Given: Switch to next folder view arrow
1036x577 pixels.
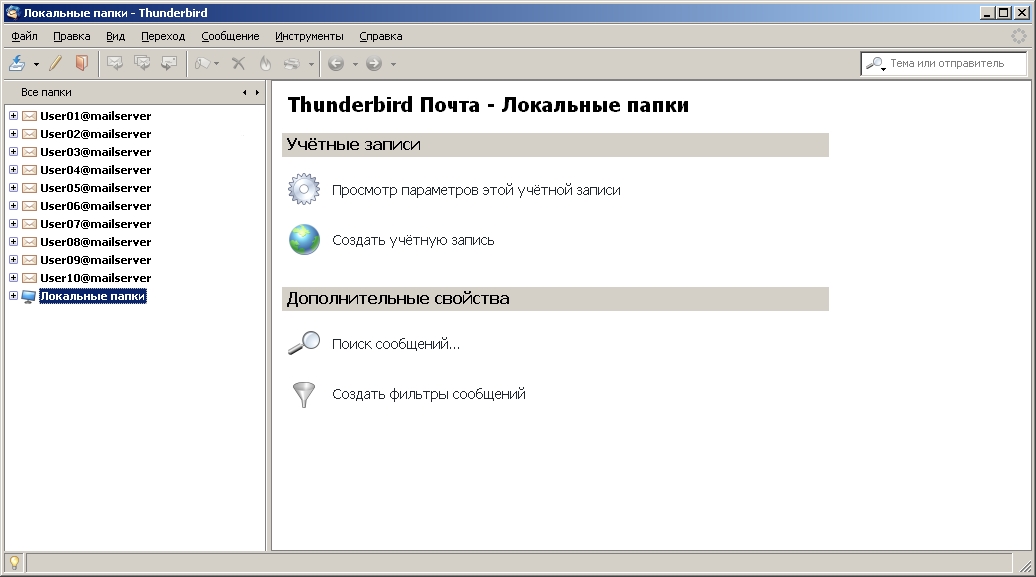Looking at the screenshot, I should (x=257, y=93).
